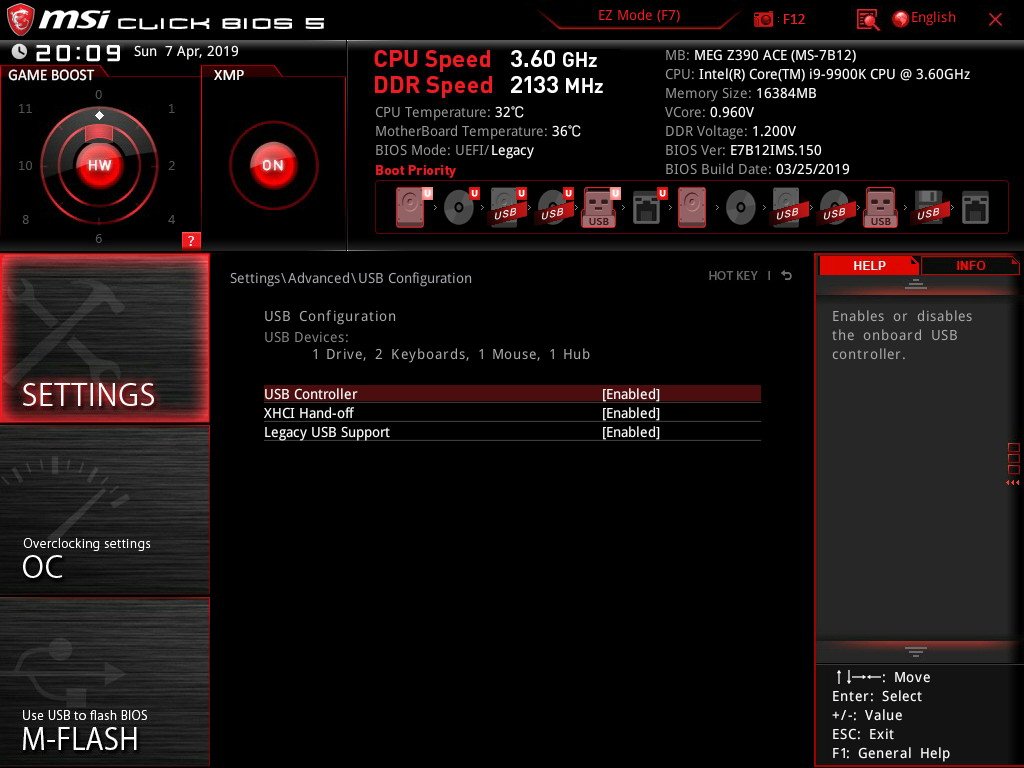Select the legacy CD/DVD boot icon
The height and width of the screenshot is (768, 1024).
(x=741, y=208)
